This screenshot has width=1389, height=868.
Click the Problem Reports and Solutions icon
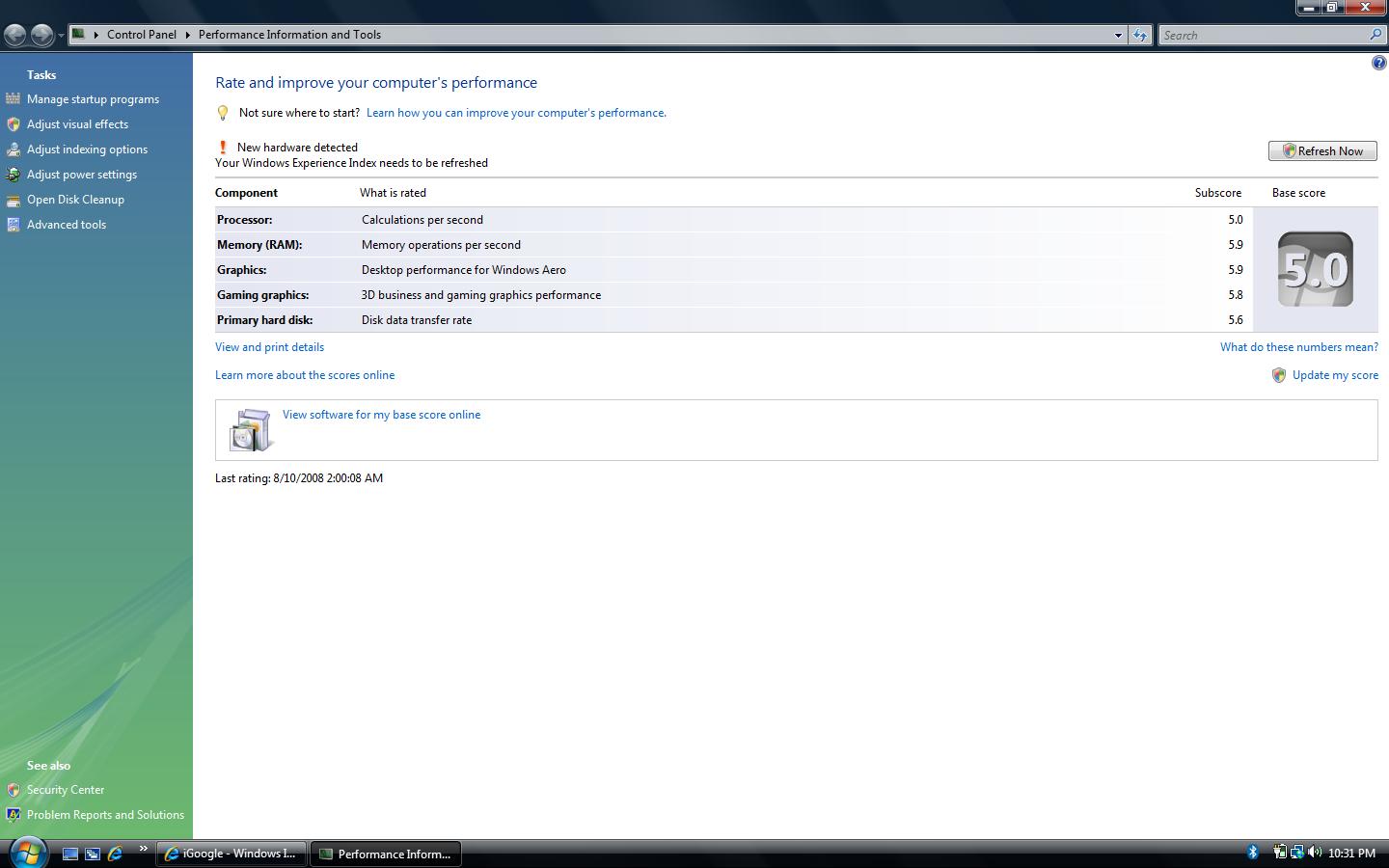(x=13, y=815)
